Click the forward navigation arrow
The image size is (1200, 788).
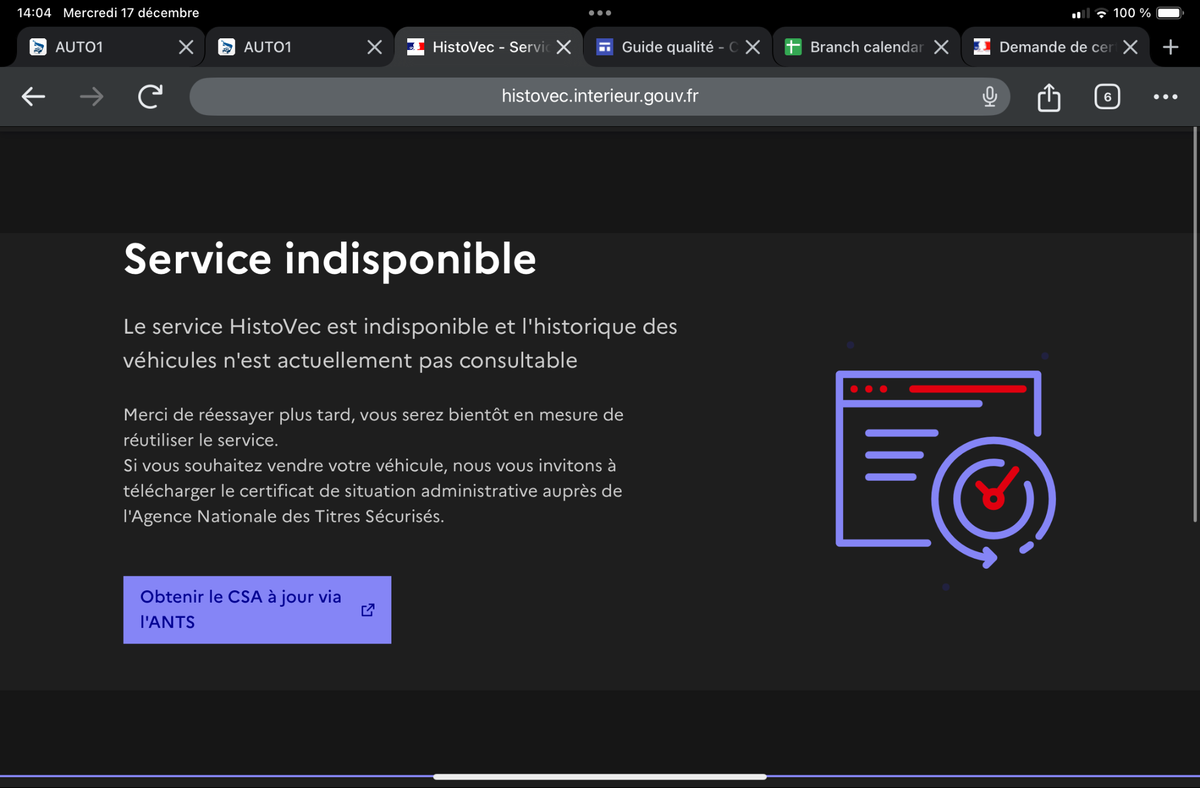point(91,97)
